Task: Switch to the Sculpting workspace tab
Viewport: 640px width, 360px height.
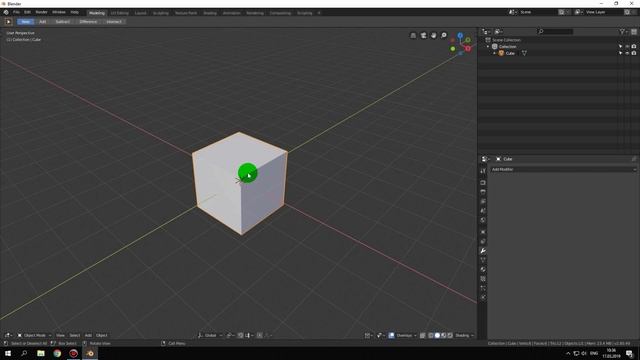Action: (x=160, y=13)
